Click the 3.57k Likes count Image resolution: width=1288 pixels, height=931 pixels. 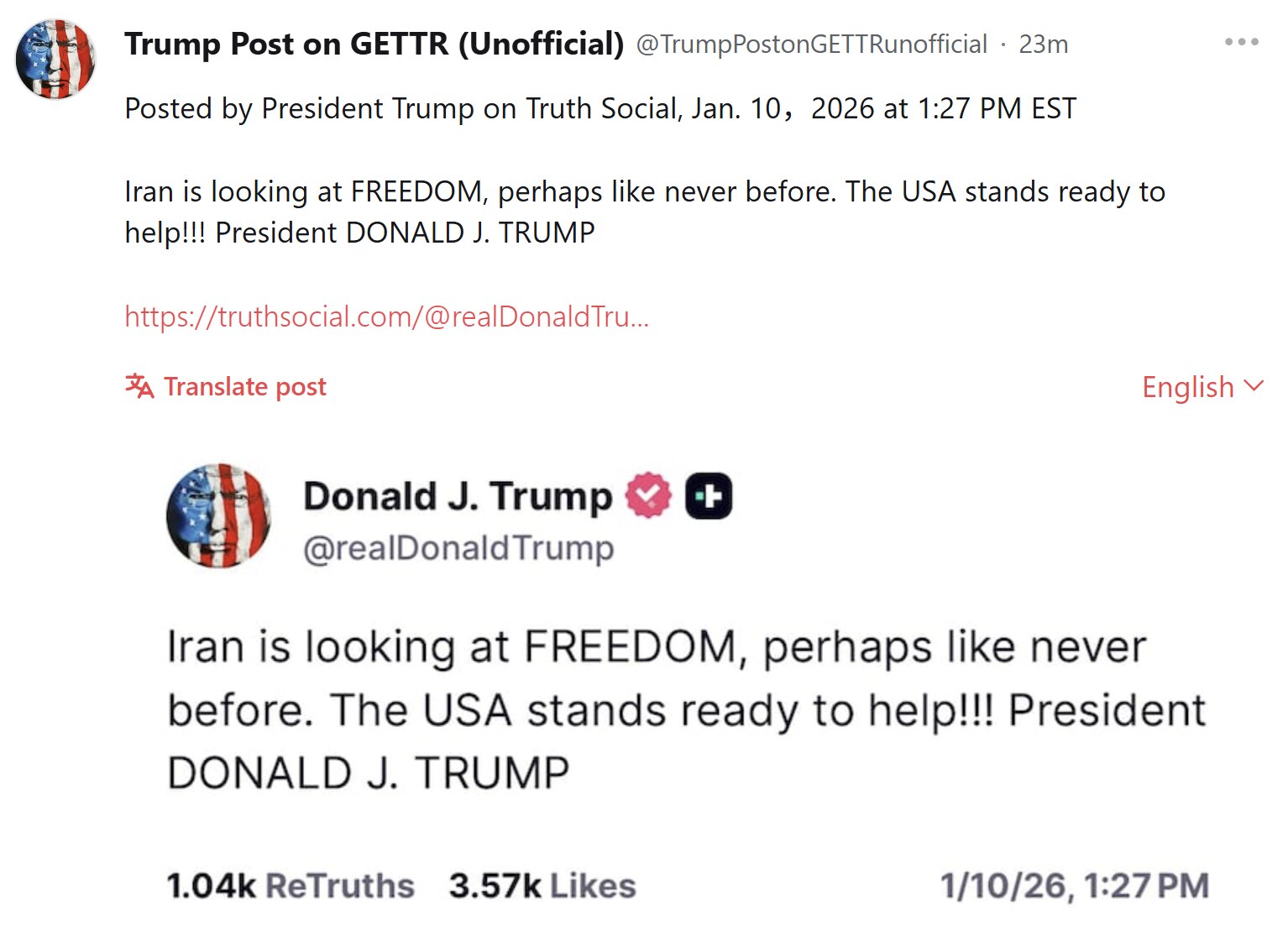pyautogui.click(x=542, y=886)
